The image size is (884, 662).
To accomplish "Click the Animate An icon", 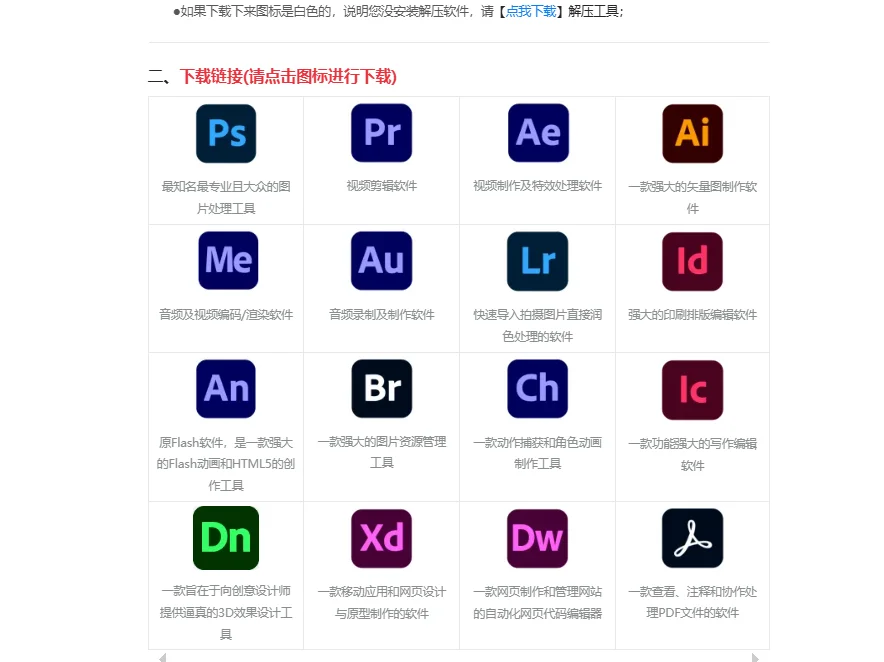I will tap(225, 389).
